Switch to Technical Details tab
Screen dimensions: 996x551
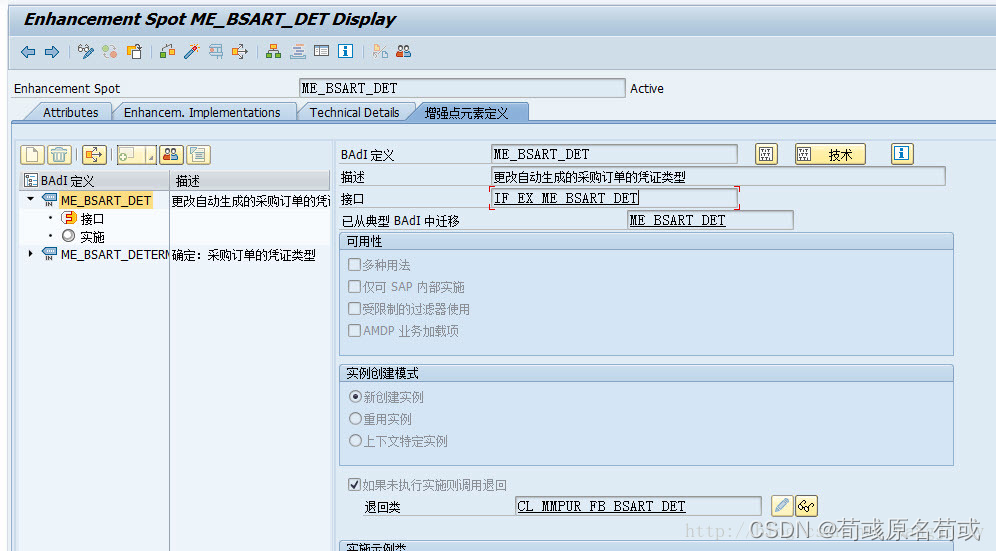[x=354, y=112]
